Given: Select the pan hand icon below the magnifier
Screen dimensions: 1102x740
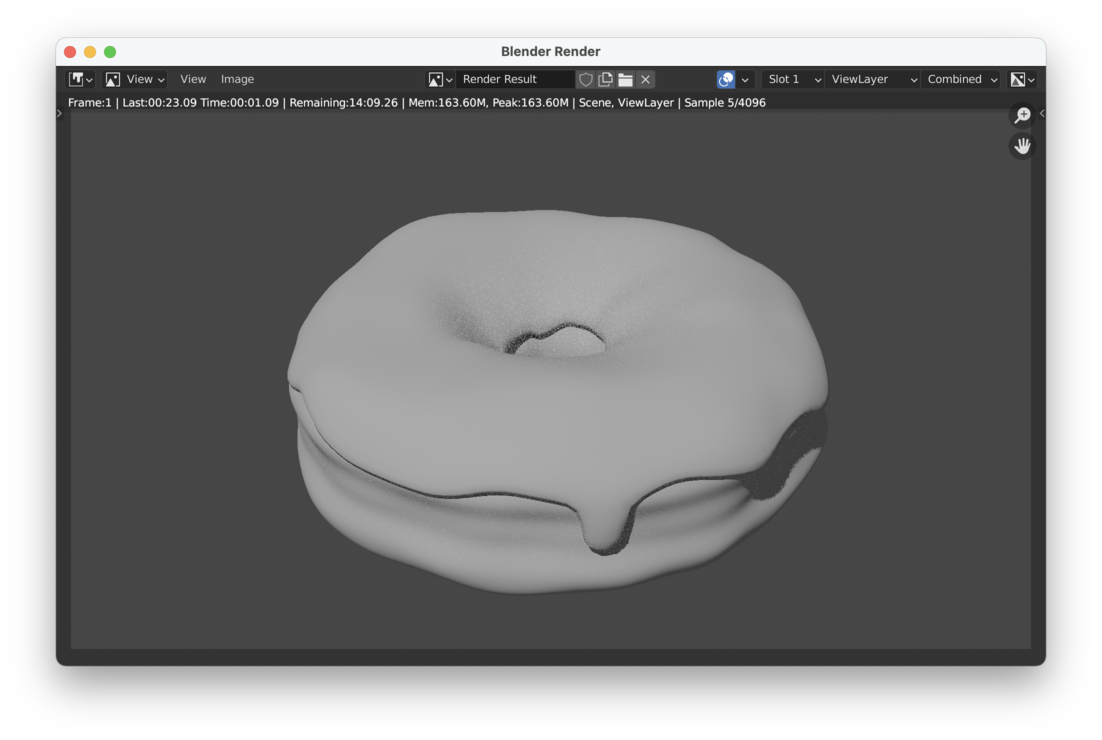Looking at the screenshot, I should click(x=1022, y=146).
